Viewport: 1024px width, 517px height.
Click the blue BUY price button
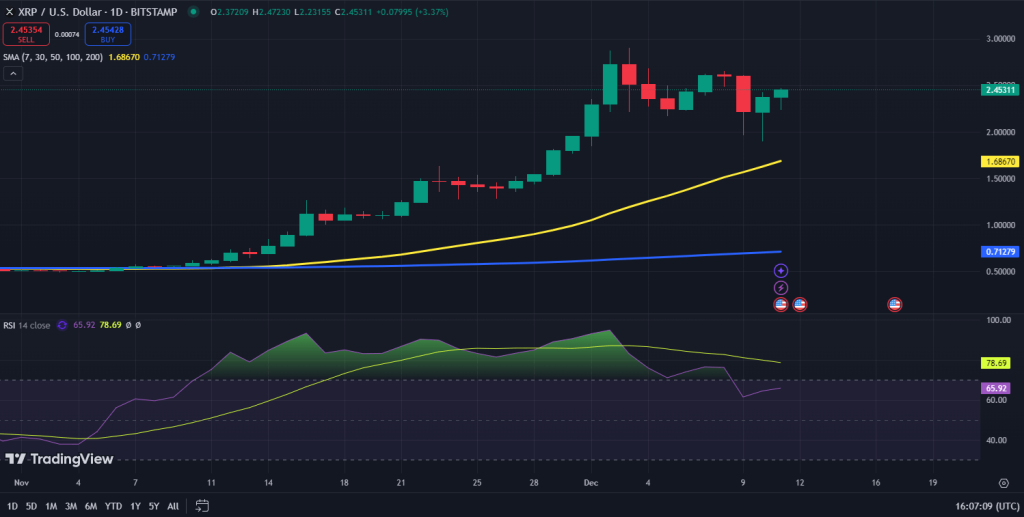click(x=108, y=34)
